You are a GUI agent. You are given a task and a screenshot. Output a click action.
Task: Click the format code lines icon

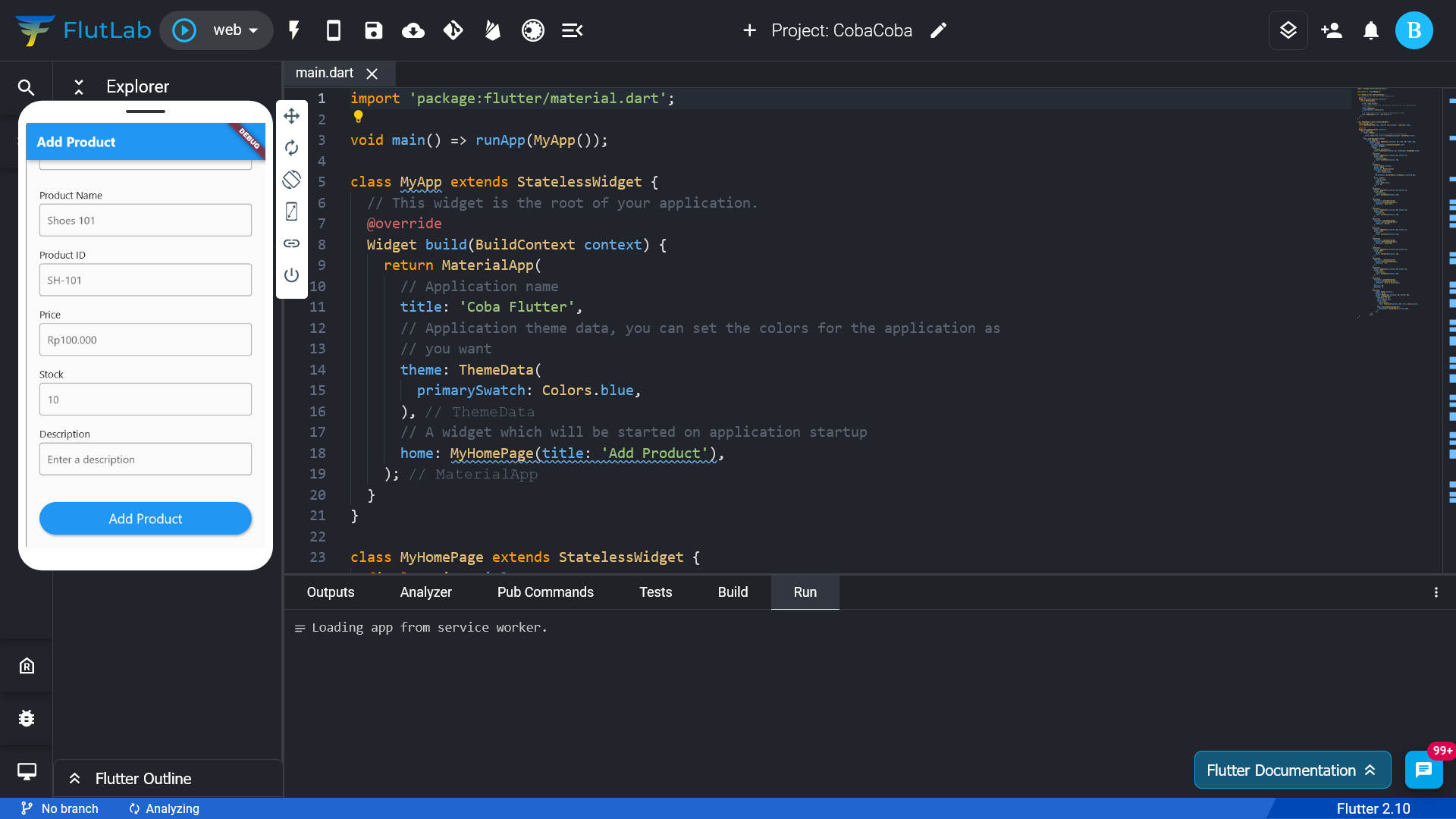tap(573, 30)
